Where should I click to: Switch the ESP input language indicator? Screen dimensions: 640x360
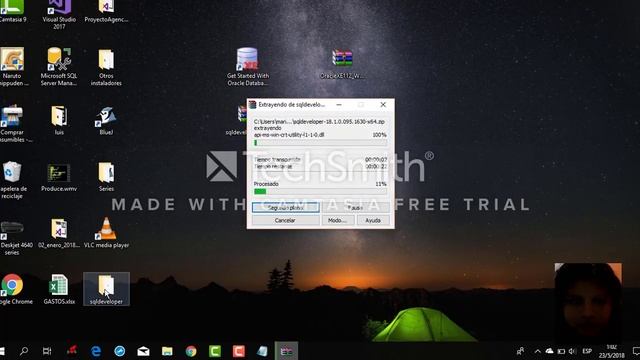coord(587,351)
